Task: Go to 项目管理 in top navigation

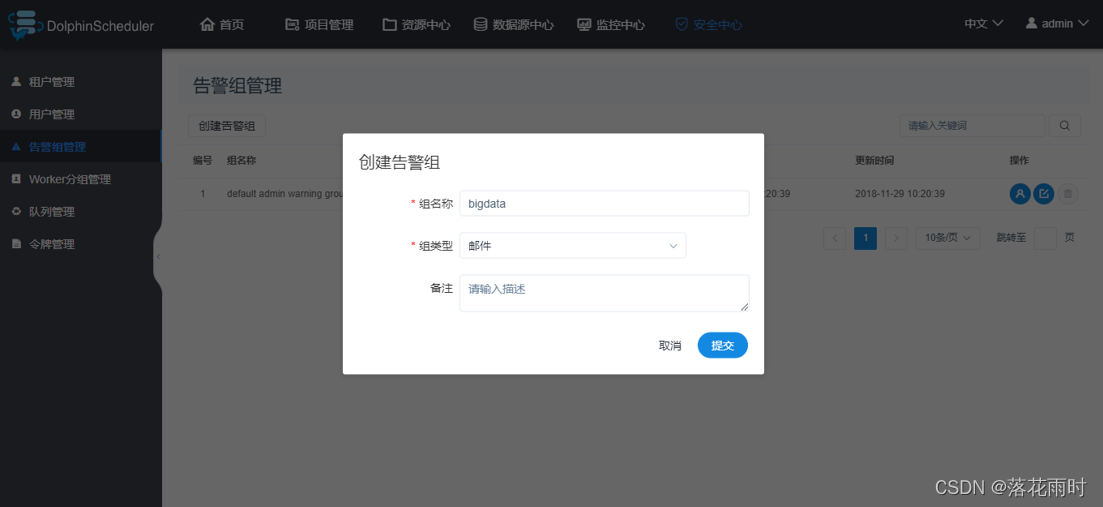Action: tap(319, 25)
